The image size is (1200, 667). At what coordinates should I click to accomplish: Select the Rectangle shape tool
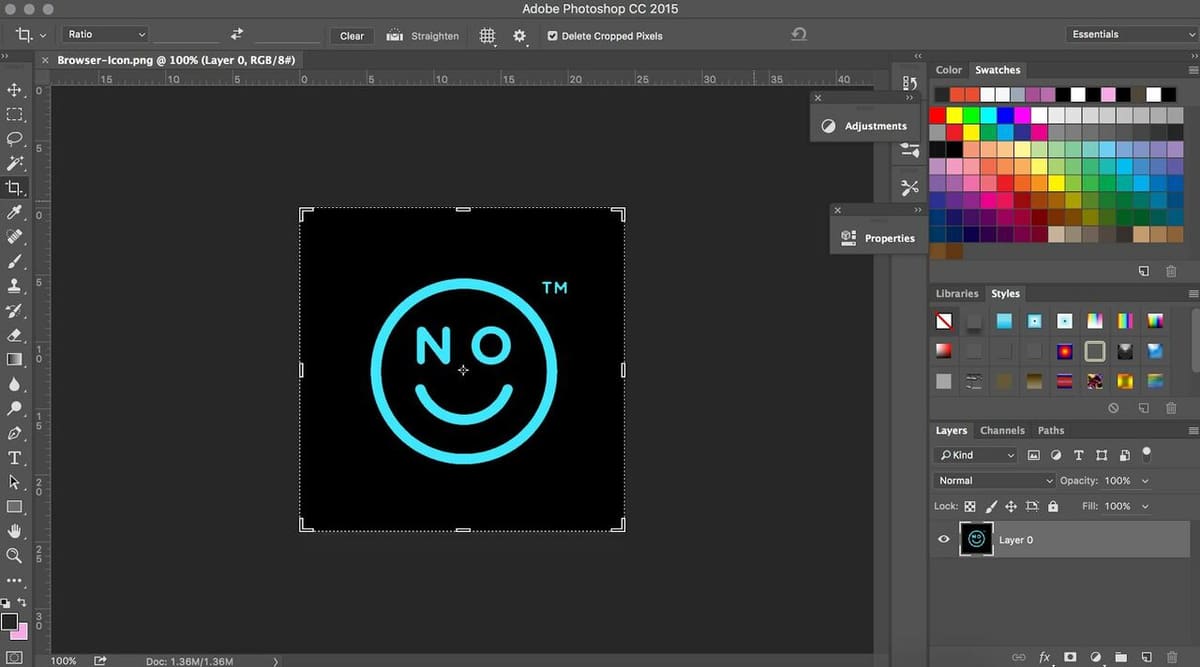point(14,507)
